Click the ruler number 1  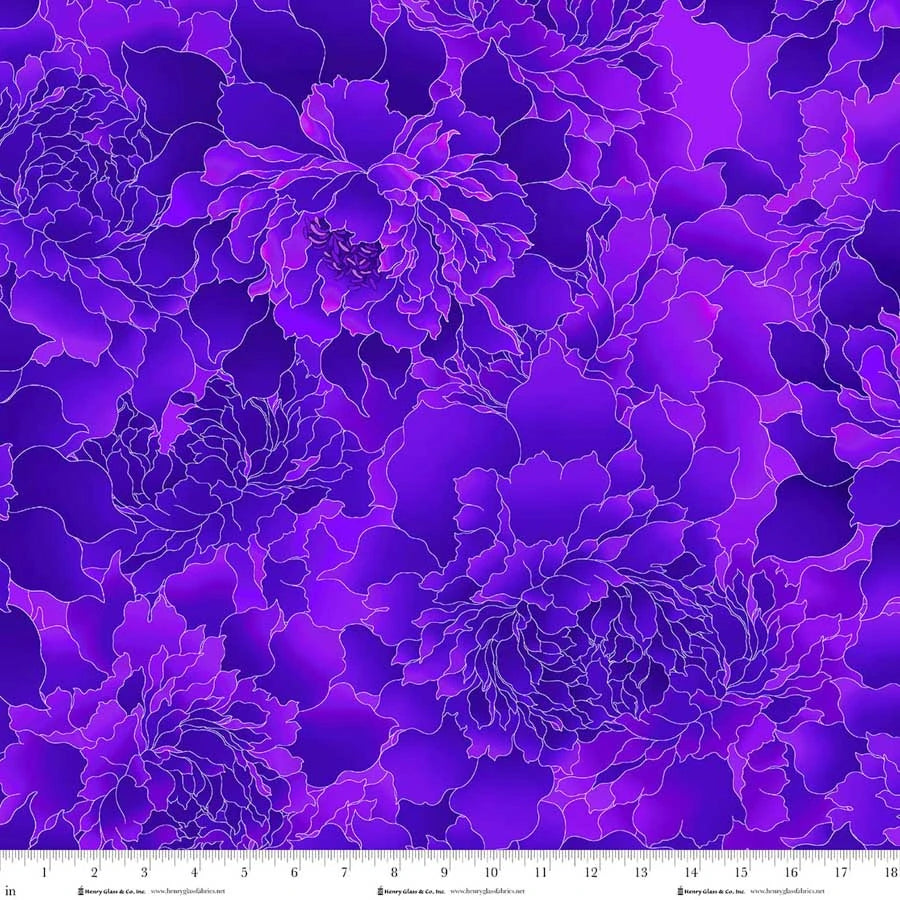(44, 873)
